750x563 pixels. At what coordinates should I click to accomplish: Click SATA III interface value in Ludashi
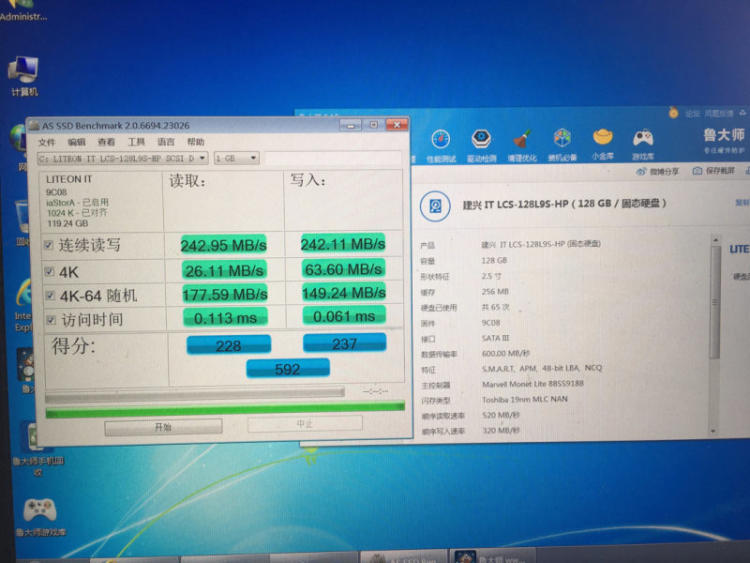496,338
